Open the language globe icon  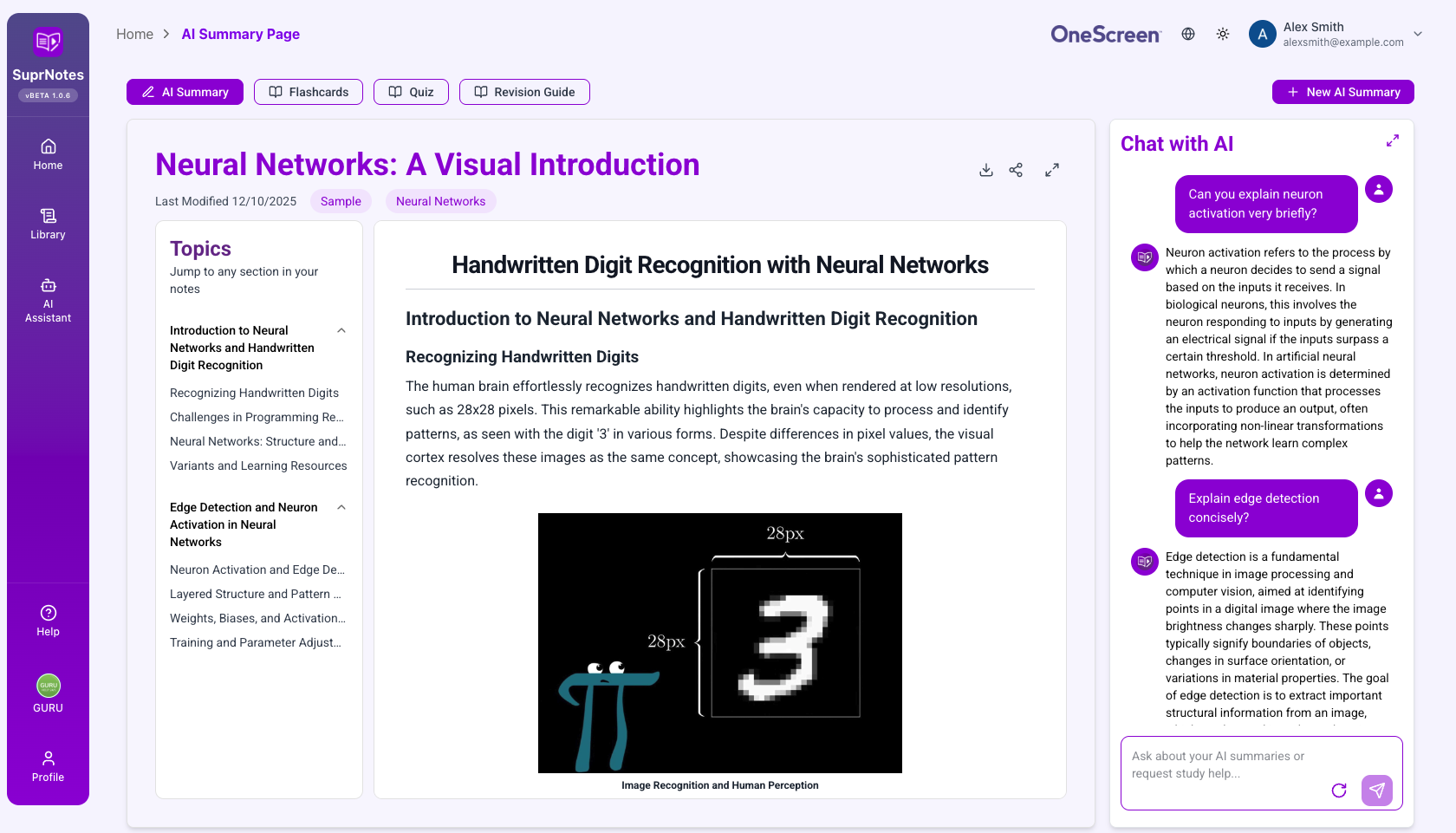point(1188,34)
